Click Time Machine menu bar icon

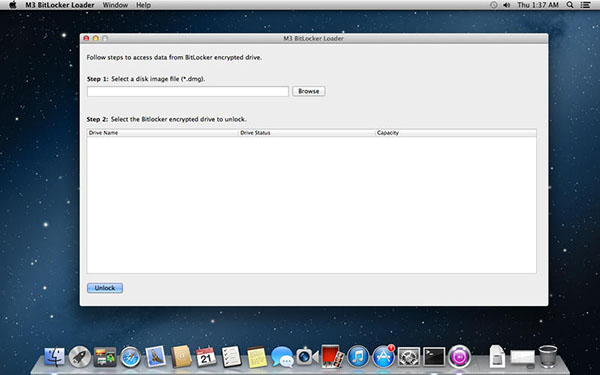[x=494, y=5]
